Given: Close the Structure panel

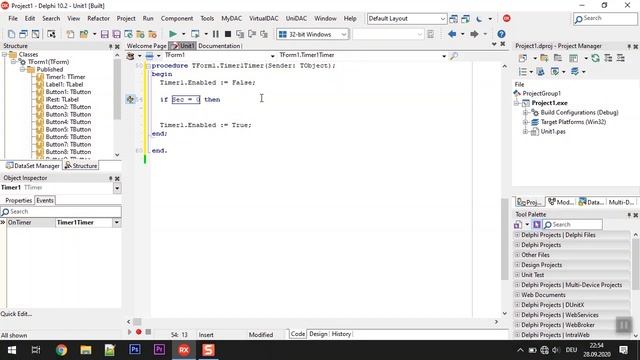Looking at the screenshot, I should (x=117, y=47).
